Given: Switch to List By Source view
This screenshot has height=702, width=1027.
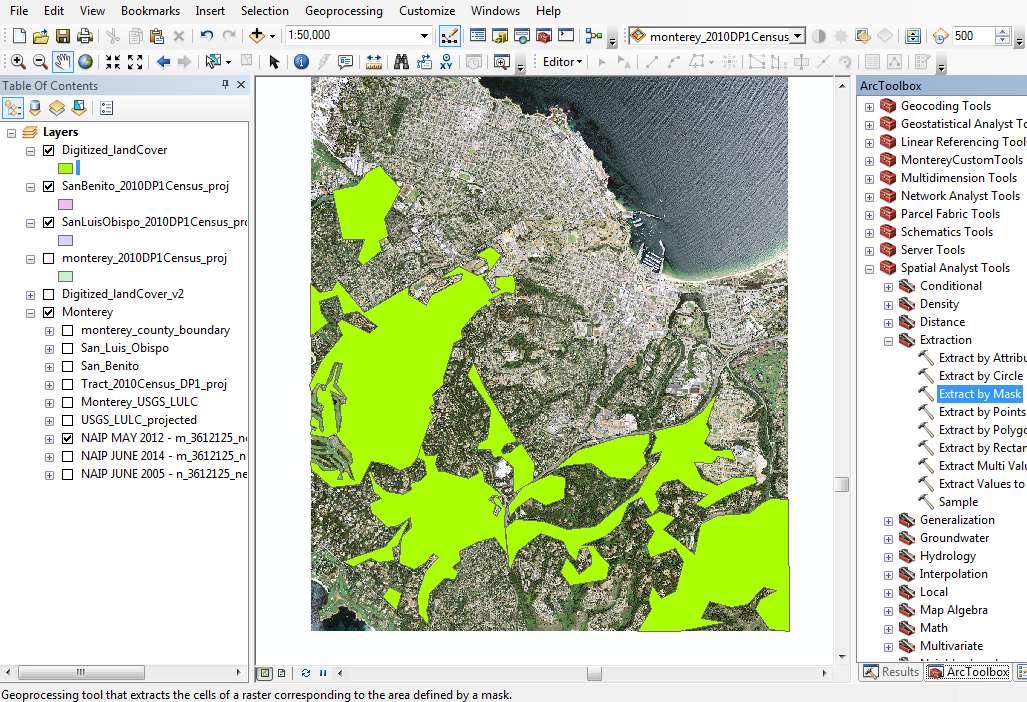Looking at the screenshot, I should [36, 108].
